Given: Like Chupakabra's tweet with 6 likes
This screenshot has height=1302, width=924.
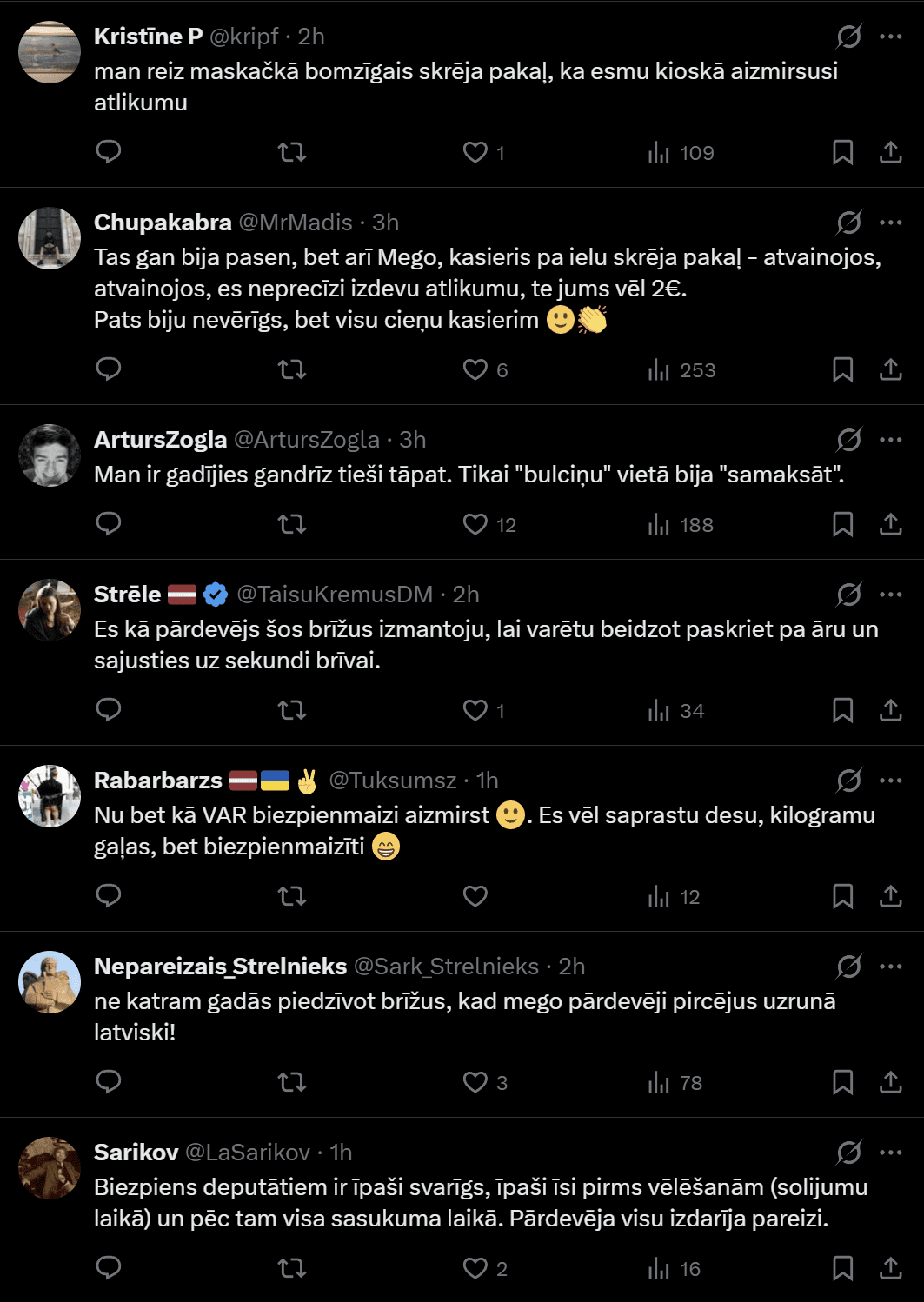Looking at the screenshot, I should (x=475, y=369).
